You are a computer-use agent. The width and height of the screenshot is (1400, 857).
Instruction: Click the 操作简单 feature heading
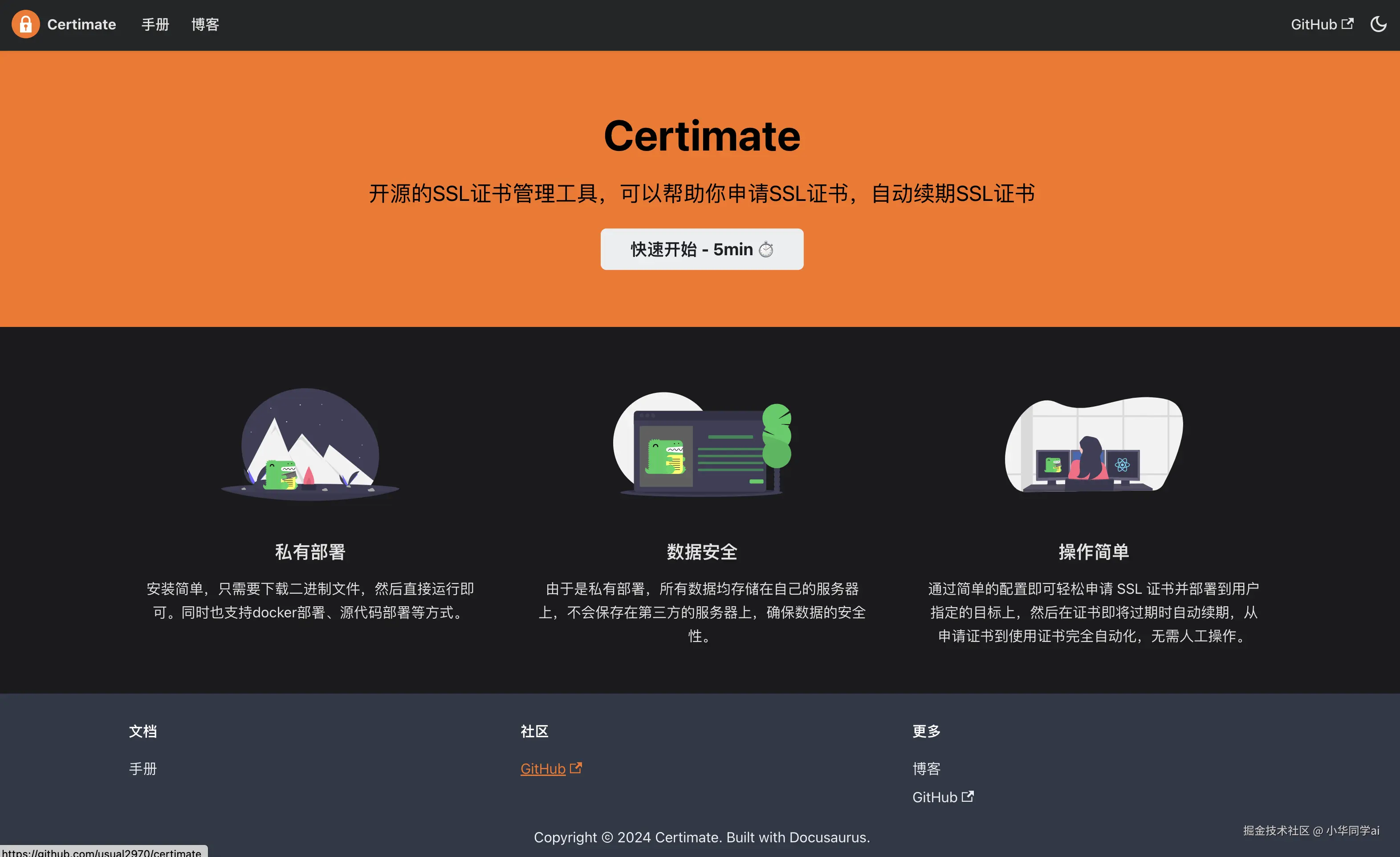1094,551
